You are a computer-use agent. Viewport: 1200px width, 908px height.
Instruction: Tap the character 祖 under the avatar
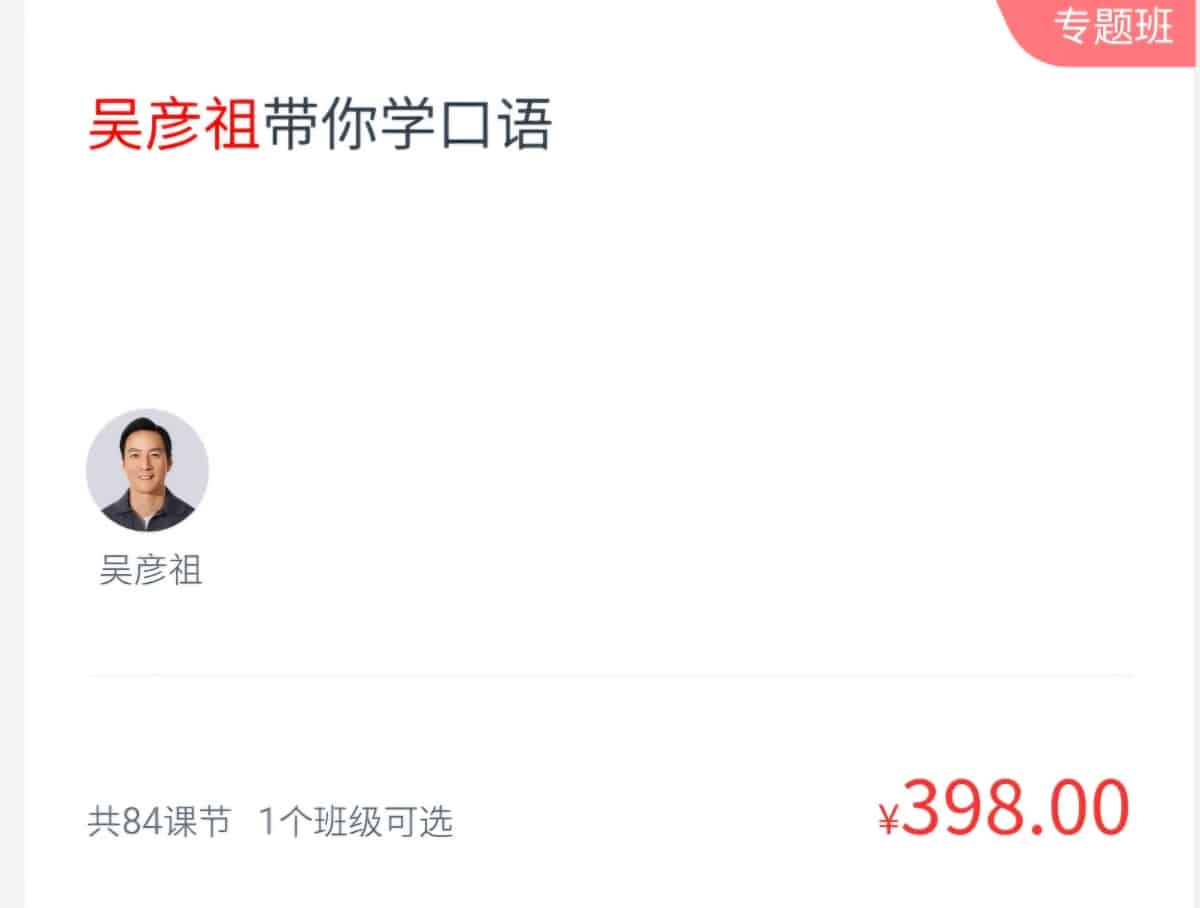[186, 571]
